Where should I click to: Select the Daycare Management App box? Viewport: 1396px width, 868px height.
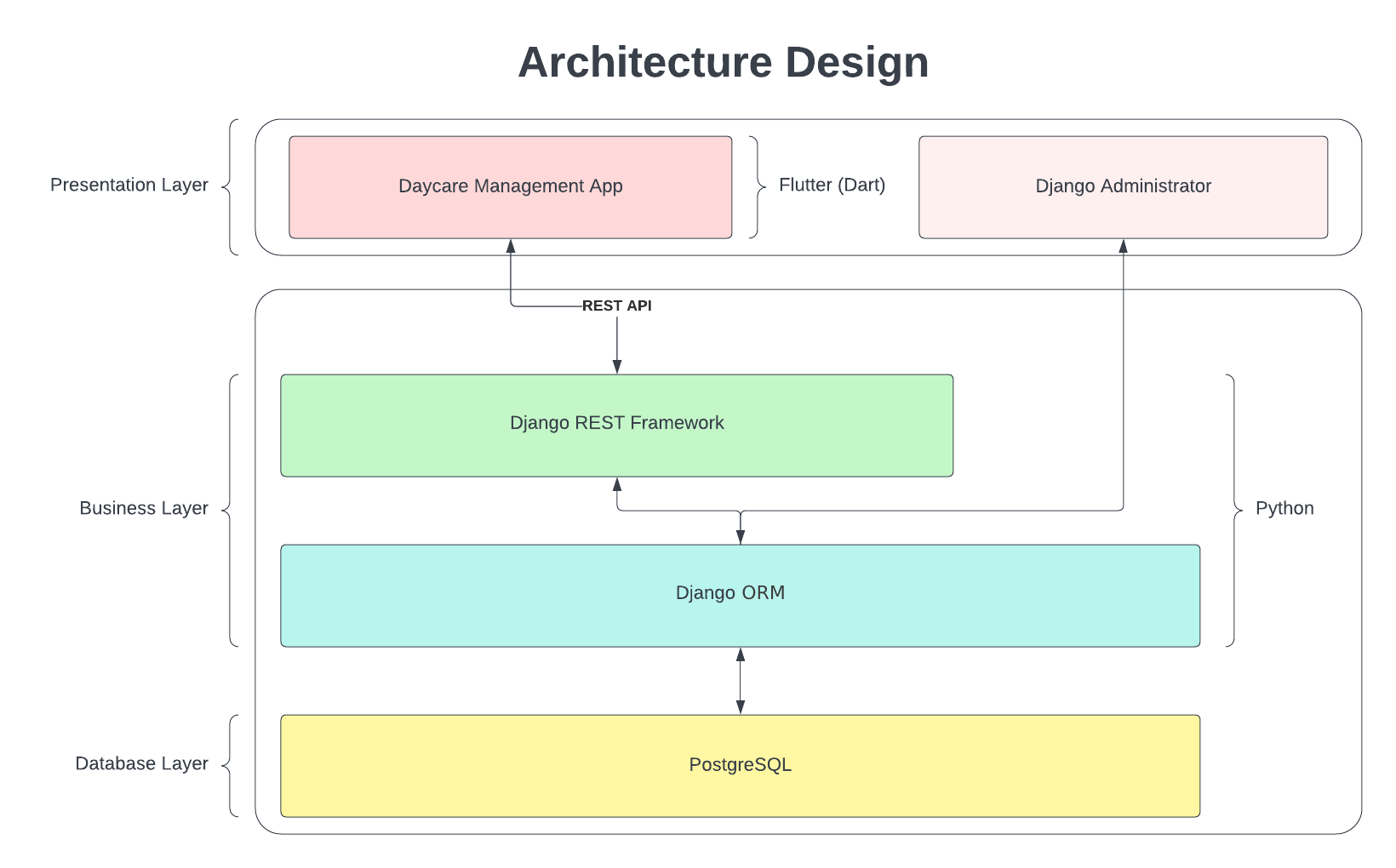click(x=511, y=187)
